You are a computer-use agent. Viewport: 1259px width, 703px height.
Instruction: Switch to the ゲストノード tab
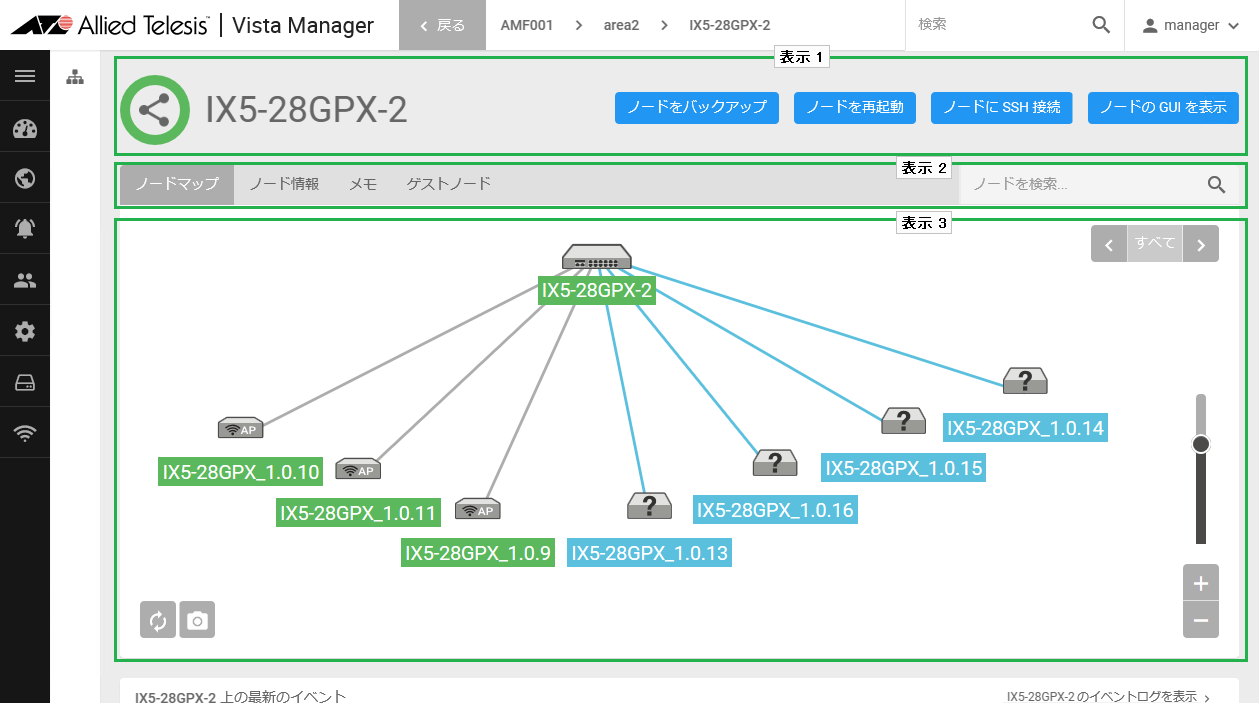point(449,184)
